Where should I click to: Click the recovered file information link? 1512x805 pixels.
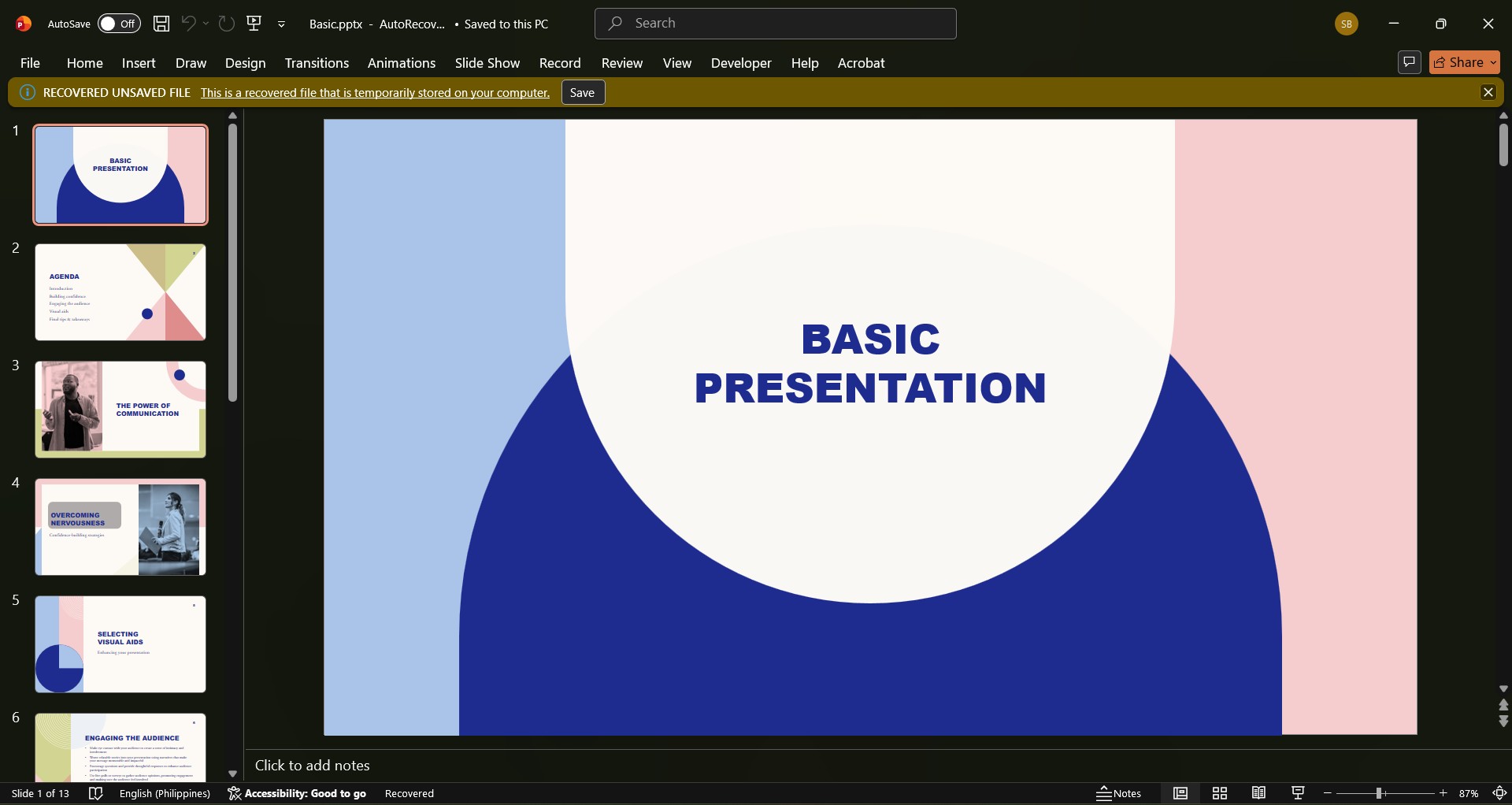pos(375,93)
